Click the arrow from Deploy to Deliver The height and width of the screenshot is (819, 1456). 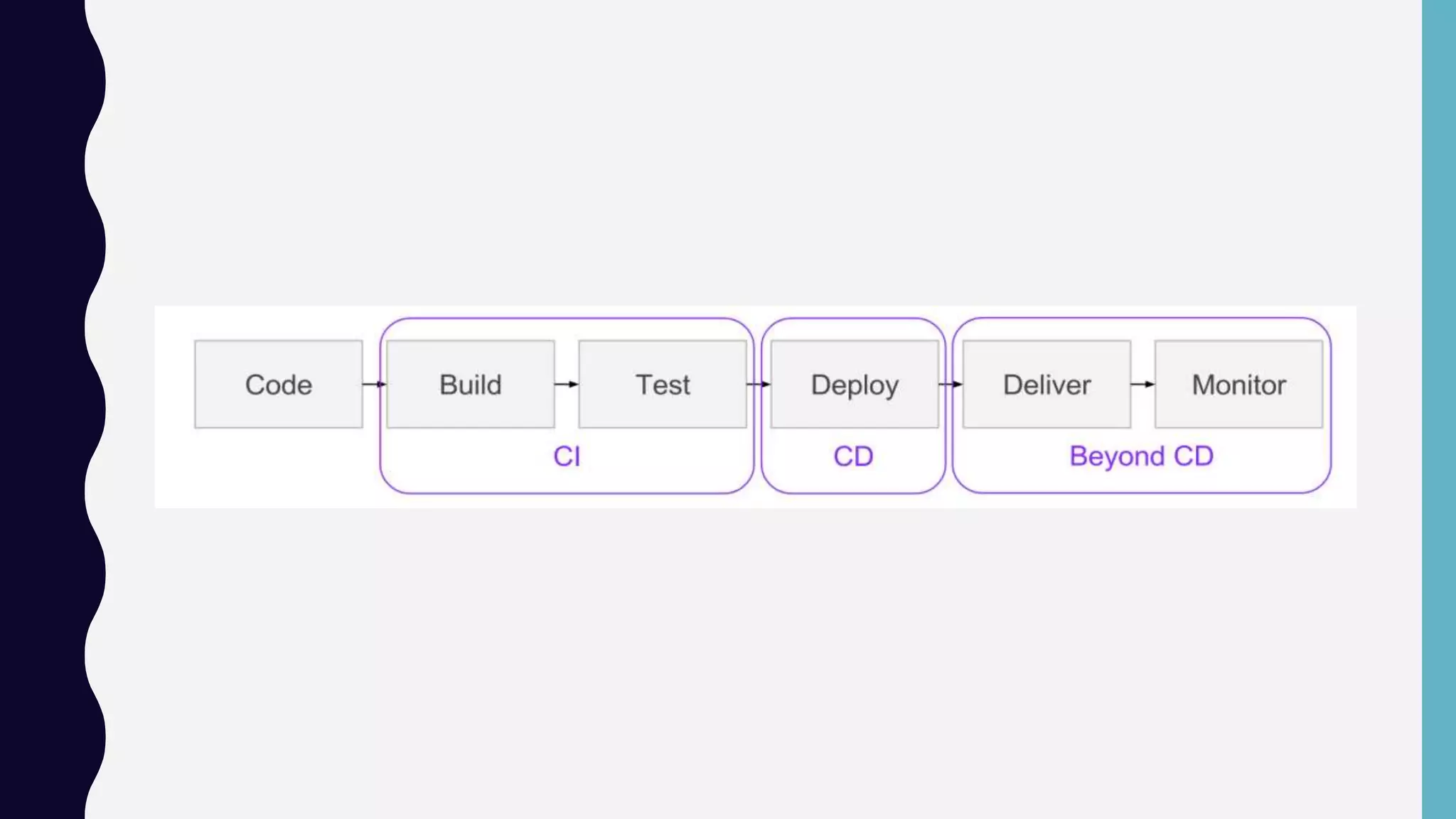tap(951, 385)
